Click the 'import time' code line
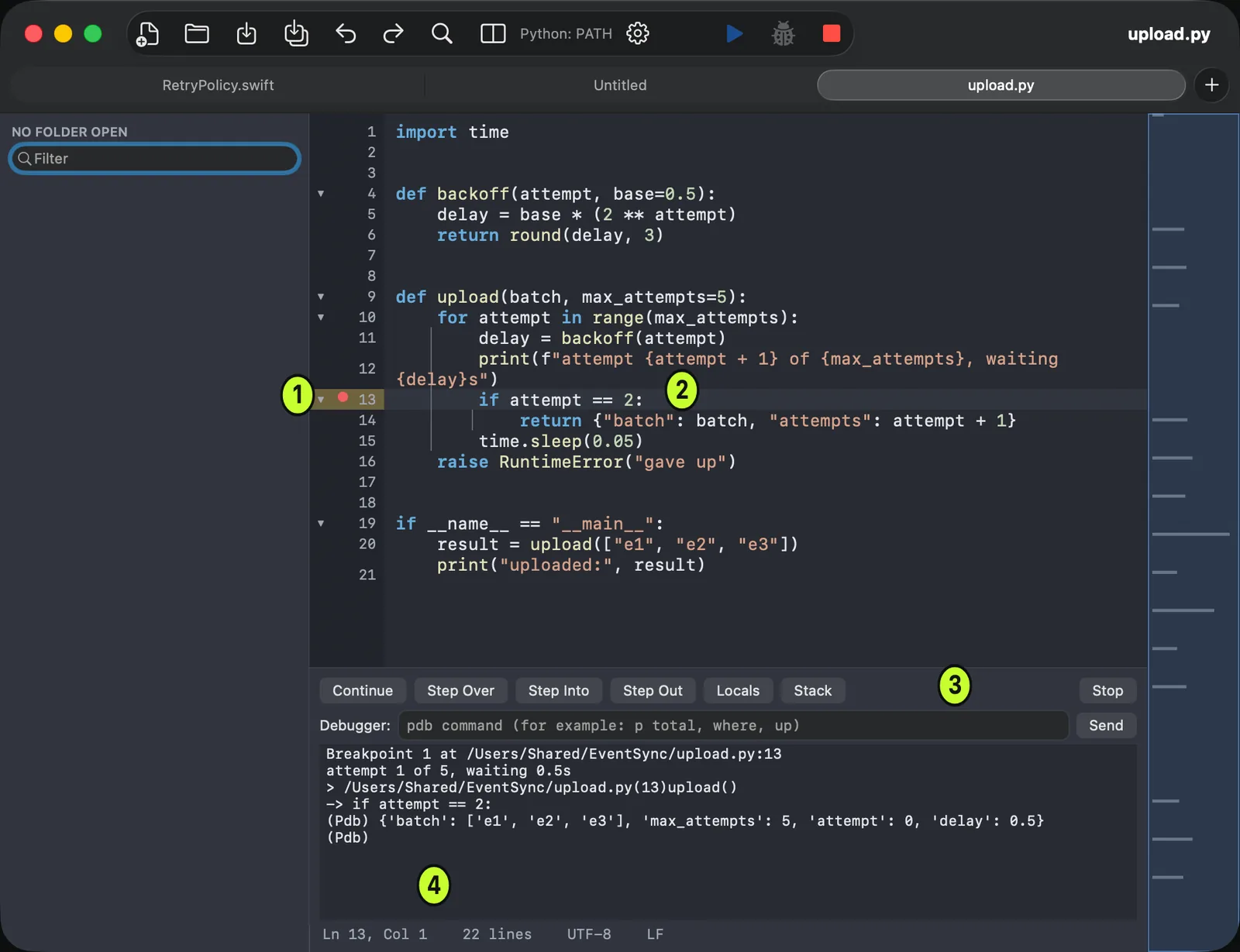1240x952 pixels. point(452,132)
